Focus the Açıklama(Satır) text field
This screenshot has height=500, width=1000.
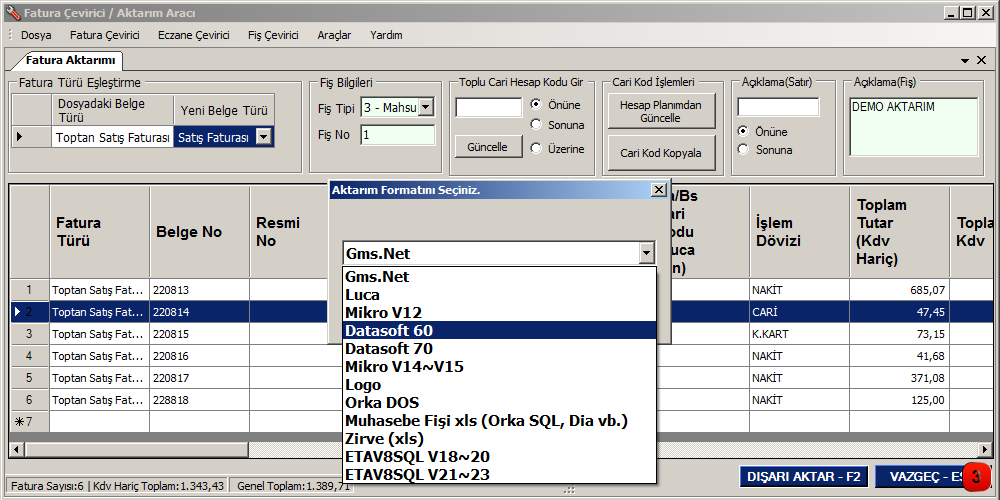point(778,107)
